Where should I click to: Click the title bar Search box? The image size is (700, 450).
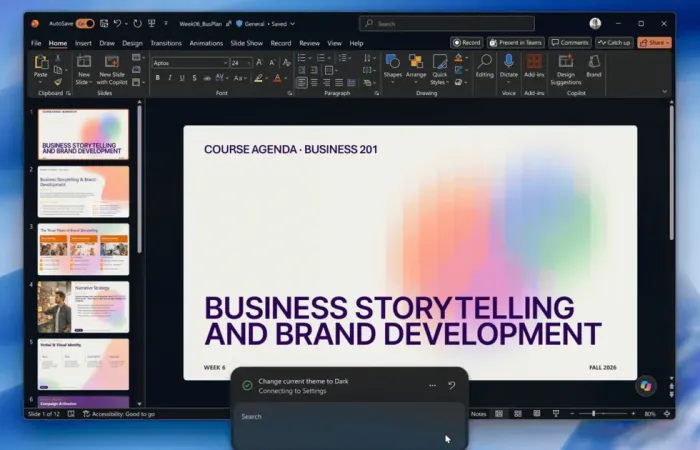click(x=446, y=24)
